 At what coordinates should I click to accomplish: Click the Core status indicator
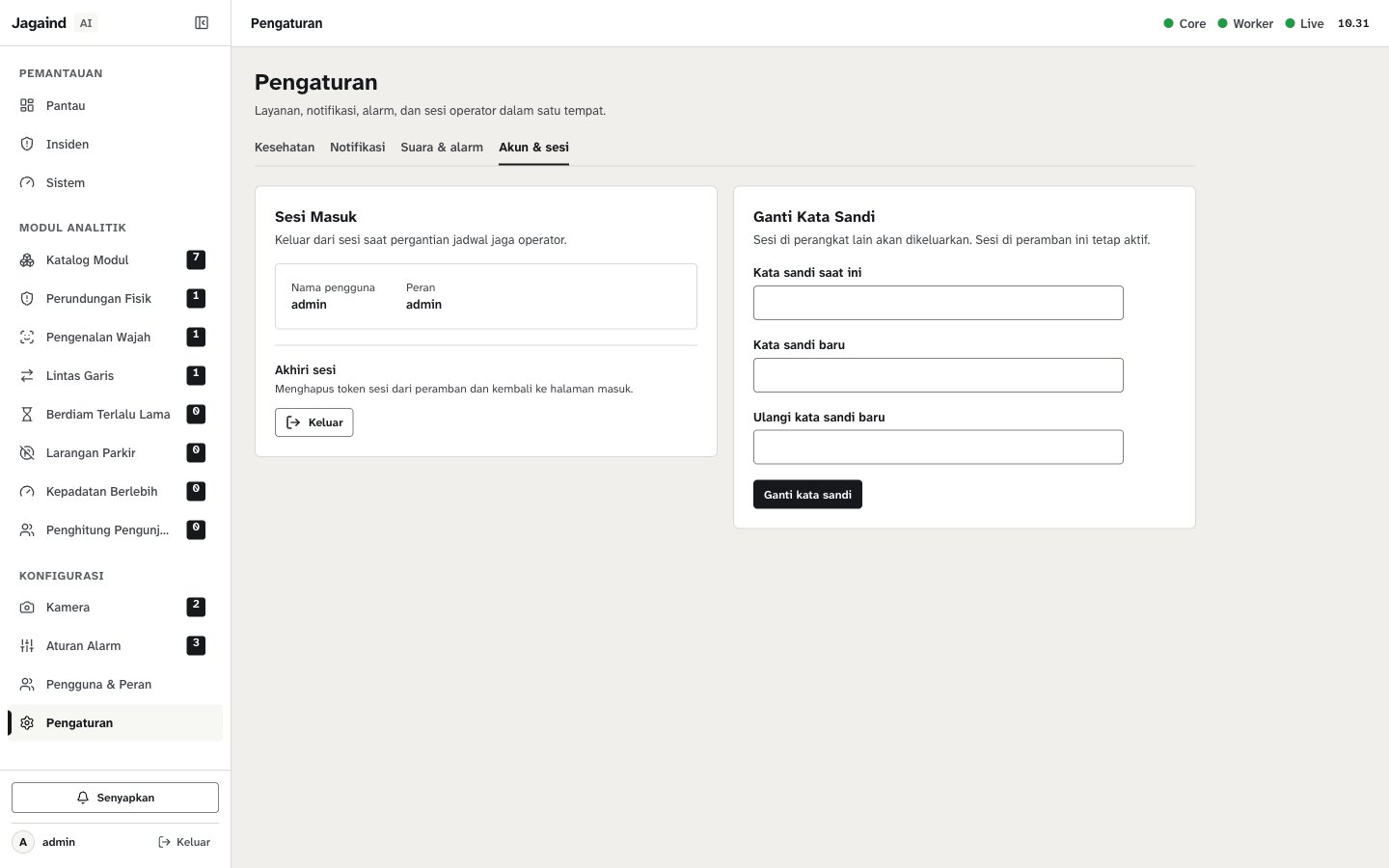(x=1185, y=23)
